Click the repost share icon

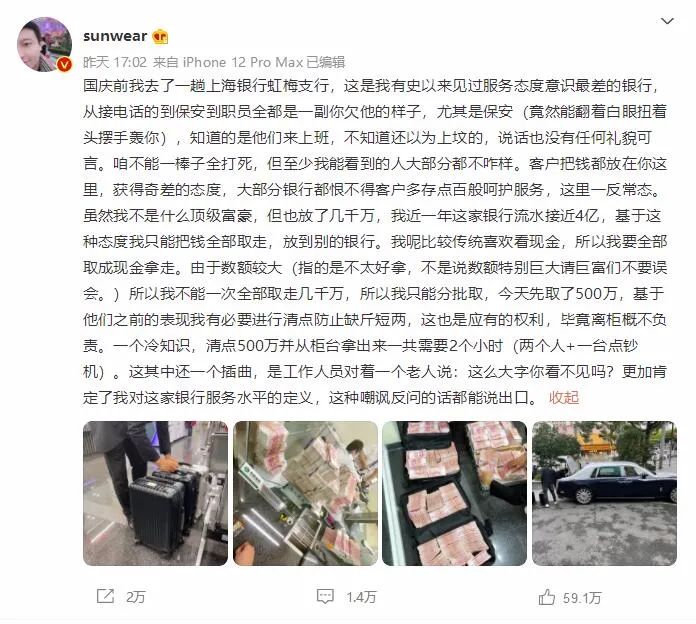pyautogui.click(x=105, y=596)
